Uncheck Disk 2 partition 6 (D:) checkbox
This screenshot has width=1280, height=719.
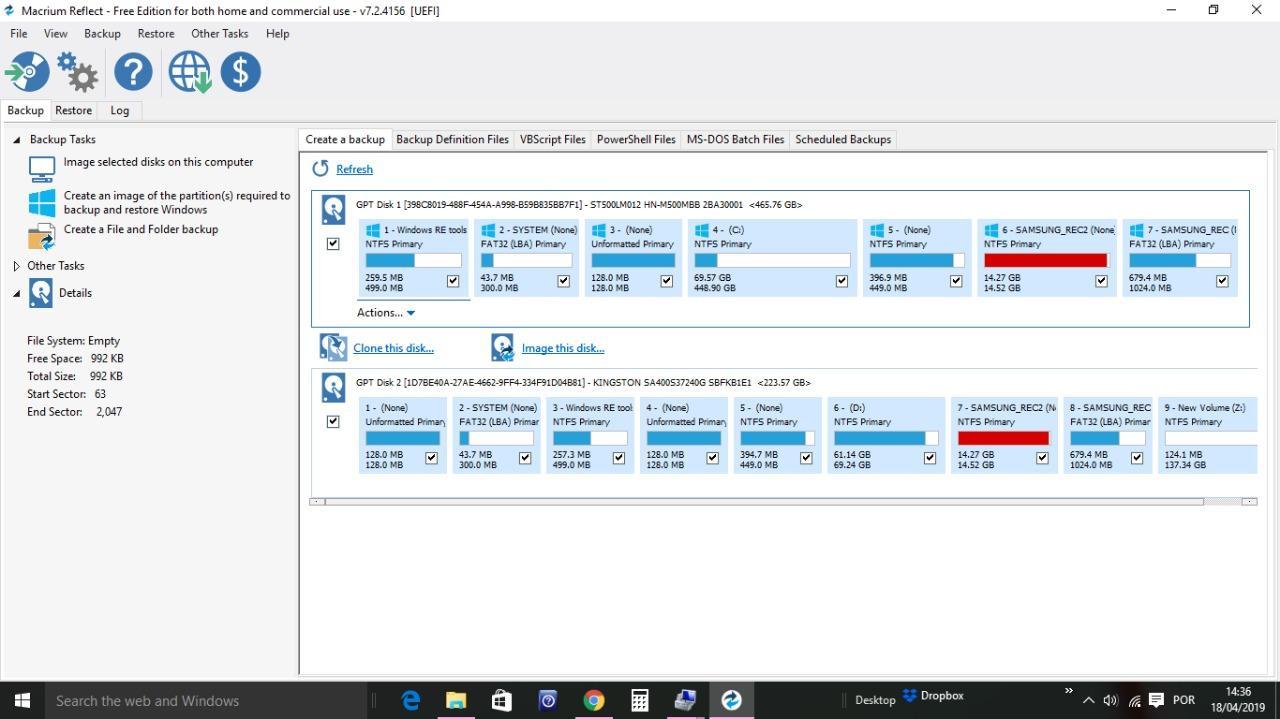click(929, 458)
